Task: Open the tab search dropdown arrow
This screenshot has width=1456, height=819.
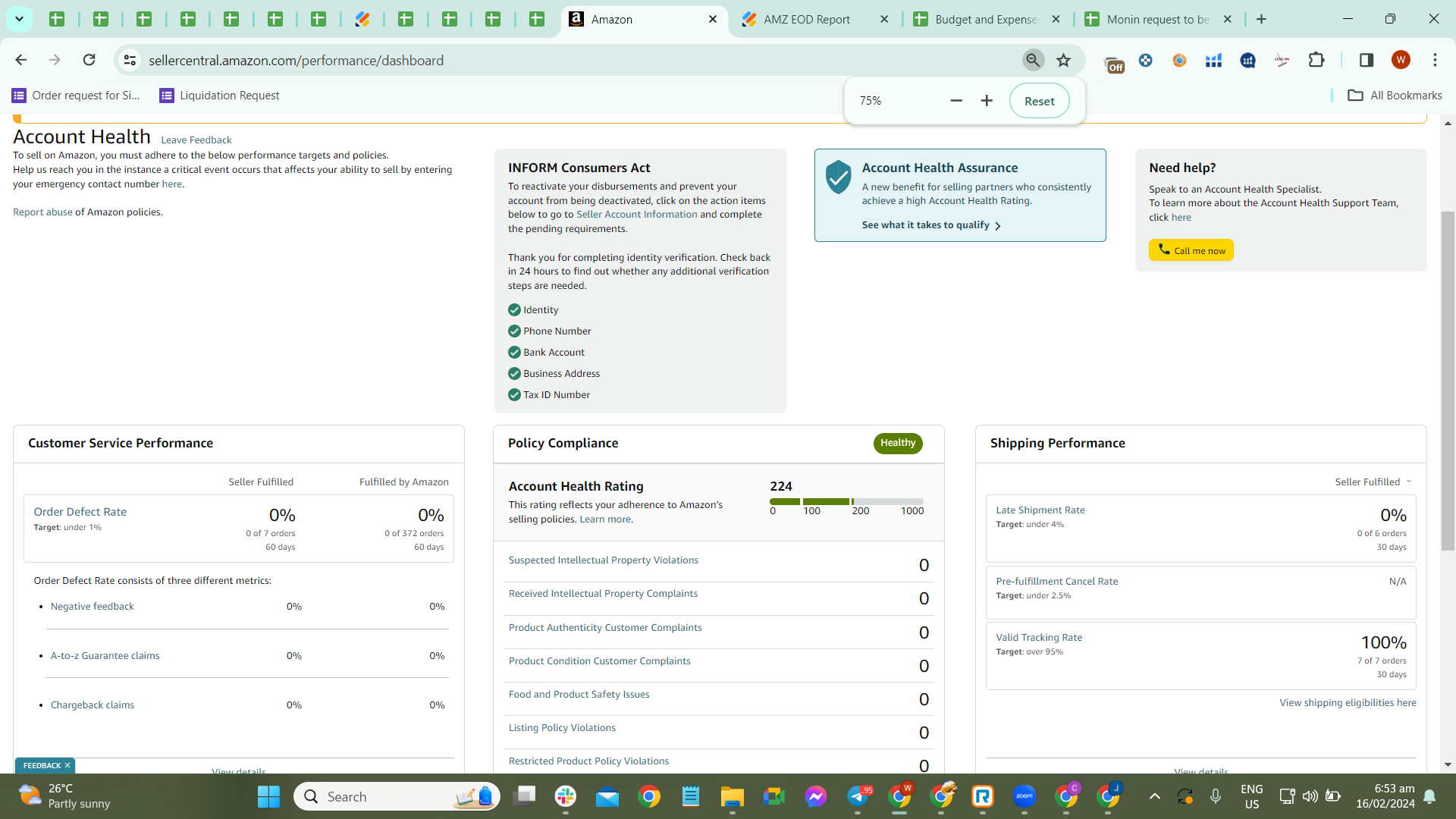Action: pos(19,19)
